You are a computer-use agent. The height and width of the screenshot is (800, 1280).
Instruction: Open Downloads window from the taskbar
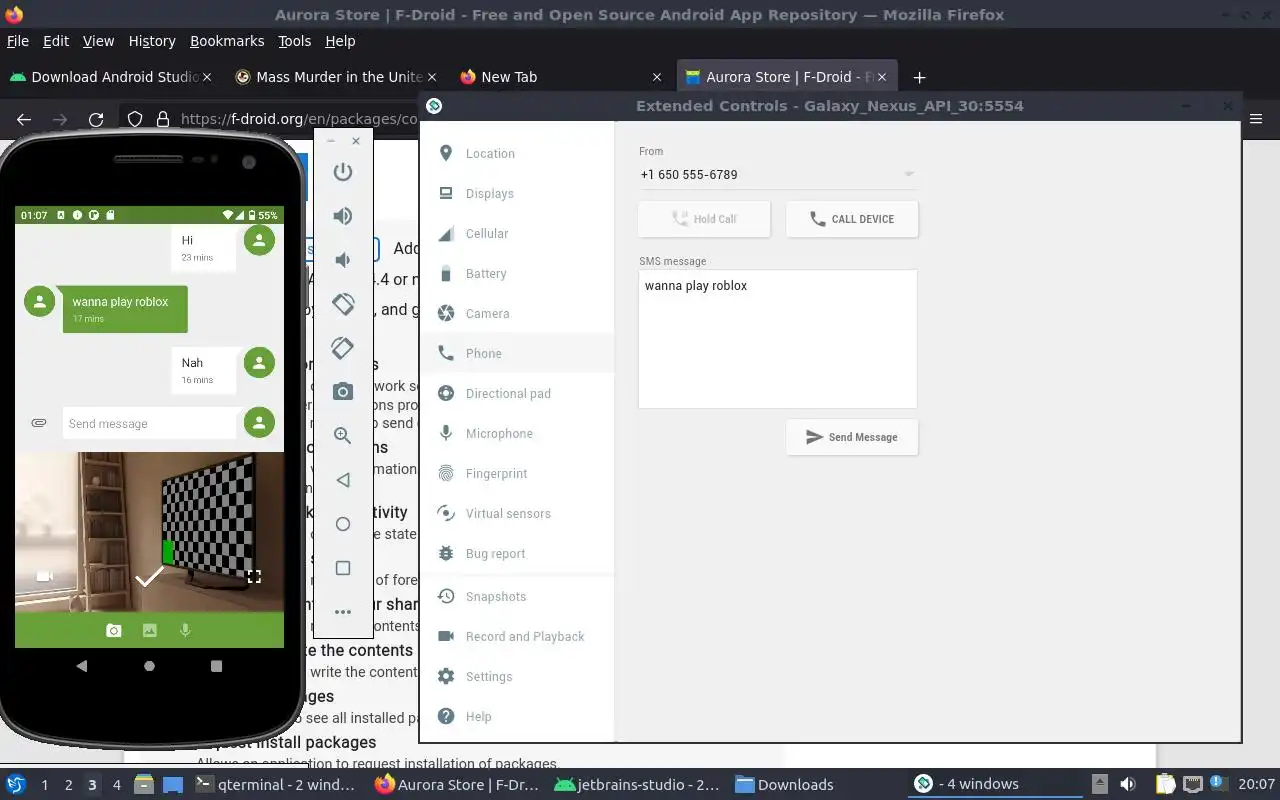(785, 785)
